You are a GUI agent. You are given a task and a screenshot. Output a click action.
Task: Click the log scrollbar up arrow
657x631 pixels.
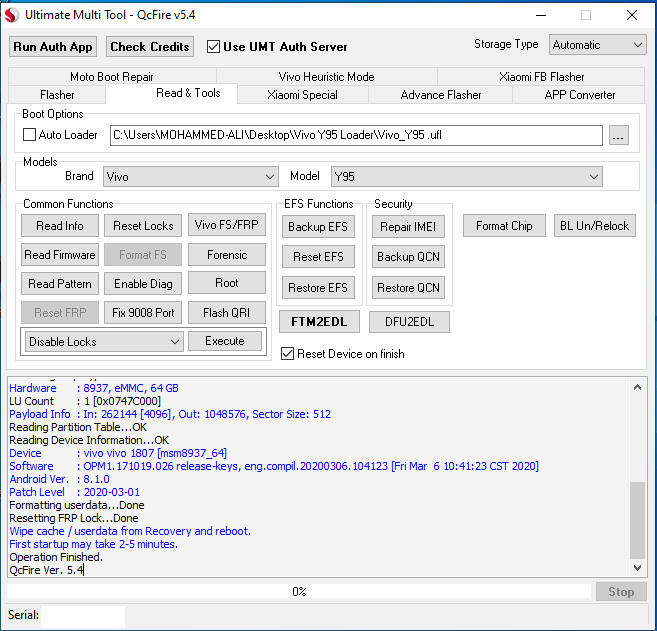[x=637, y=387]
